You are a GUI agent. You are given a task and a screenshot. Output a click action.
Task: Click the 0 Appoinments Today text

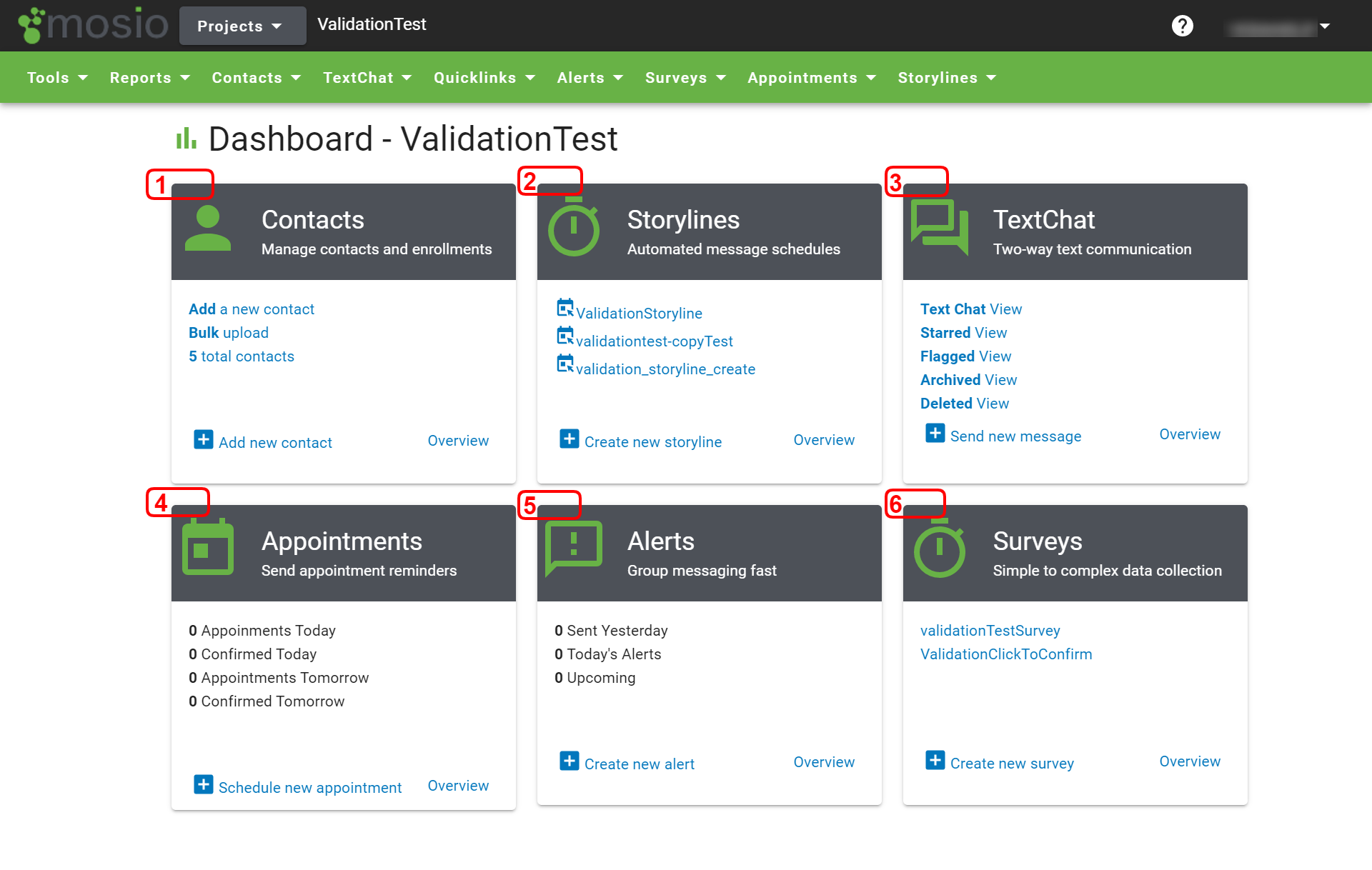[x=262, y=631]
